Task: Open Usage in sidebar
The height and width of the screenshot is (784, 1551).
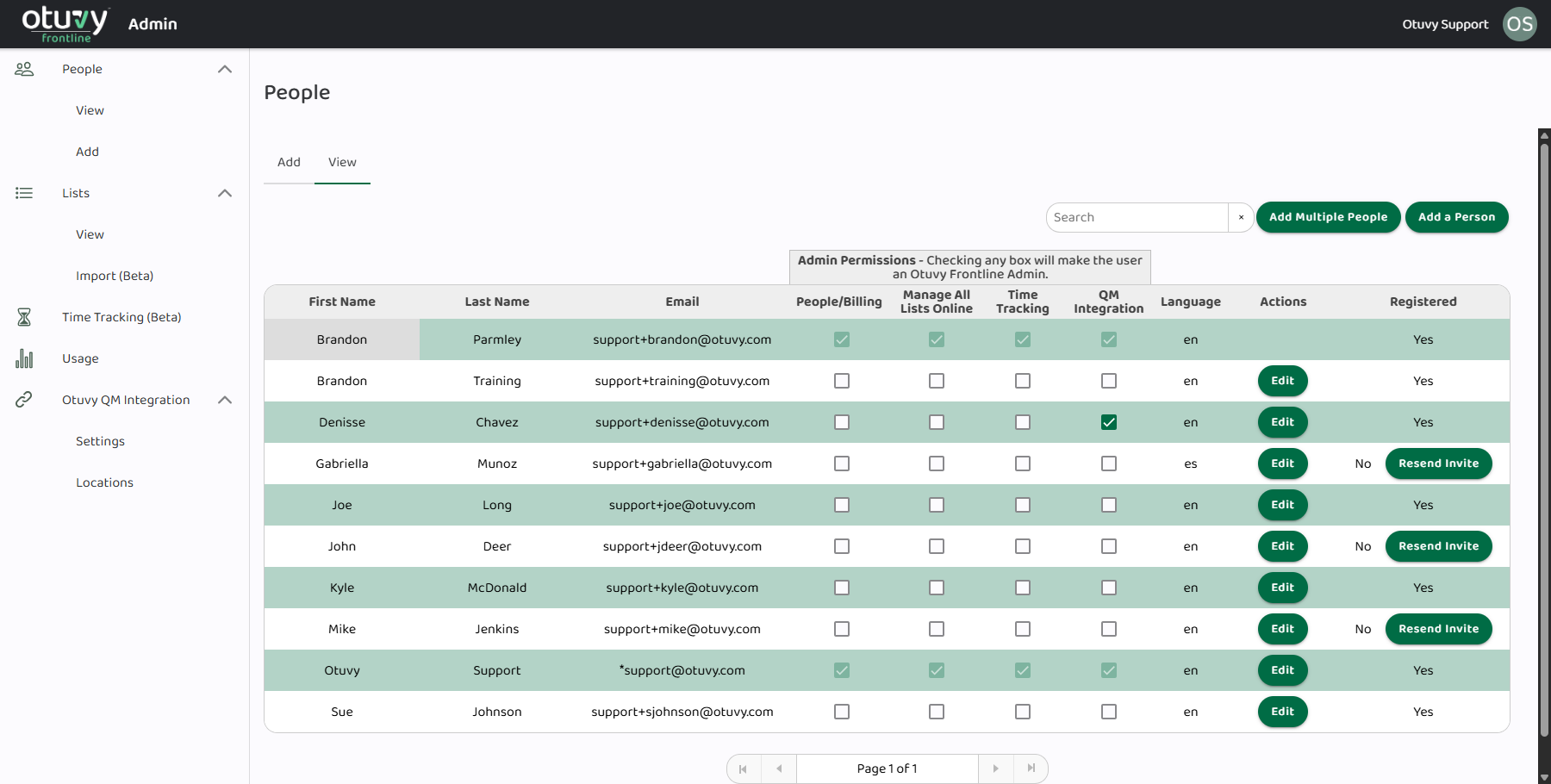Action: 80,358
